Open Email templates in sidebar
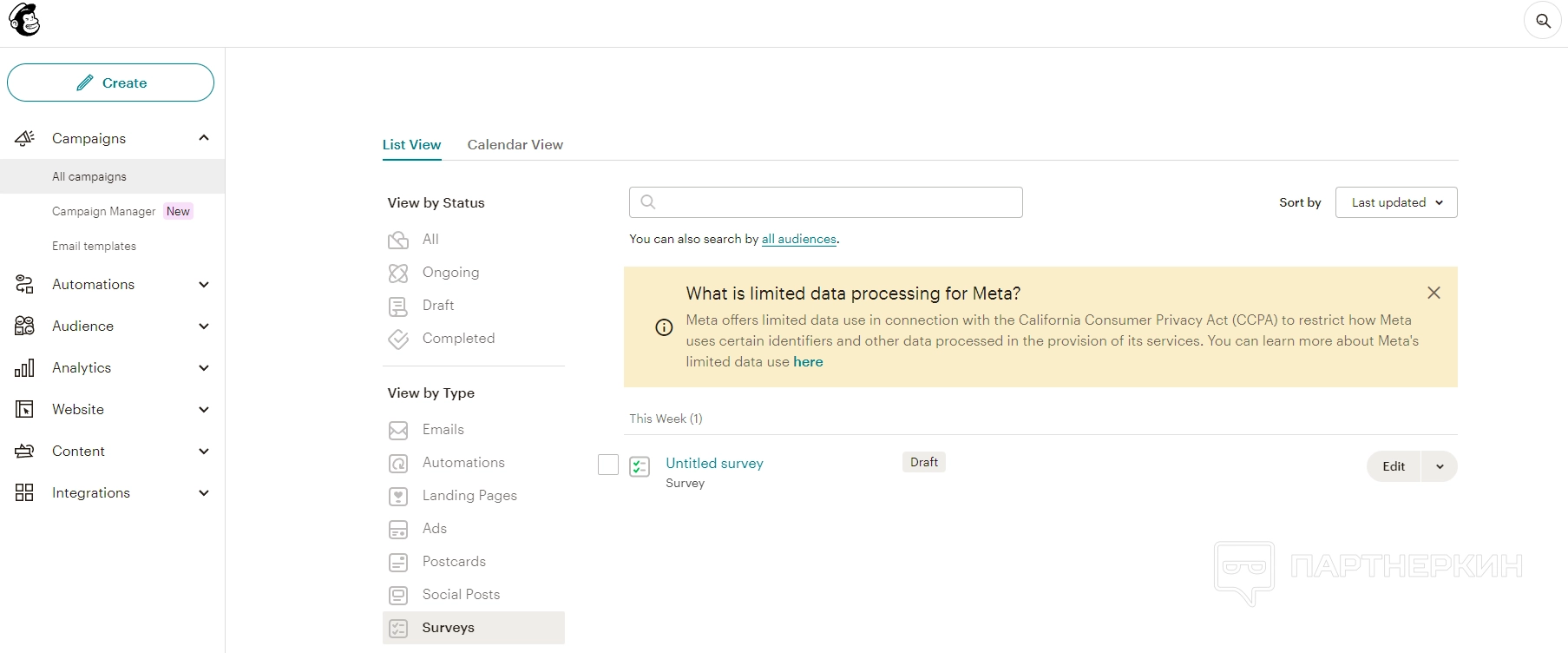1568x653 pixels. pos(94,246)
